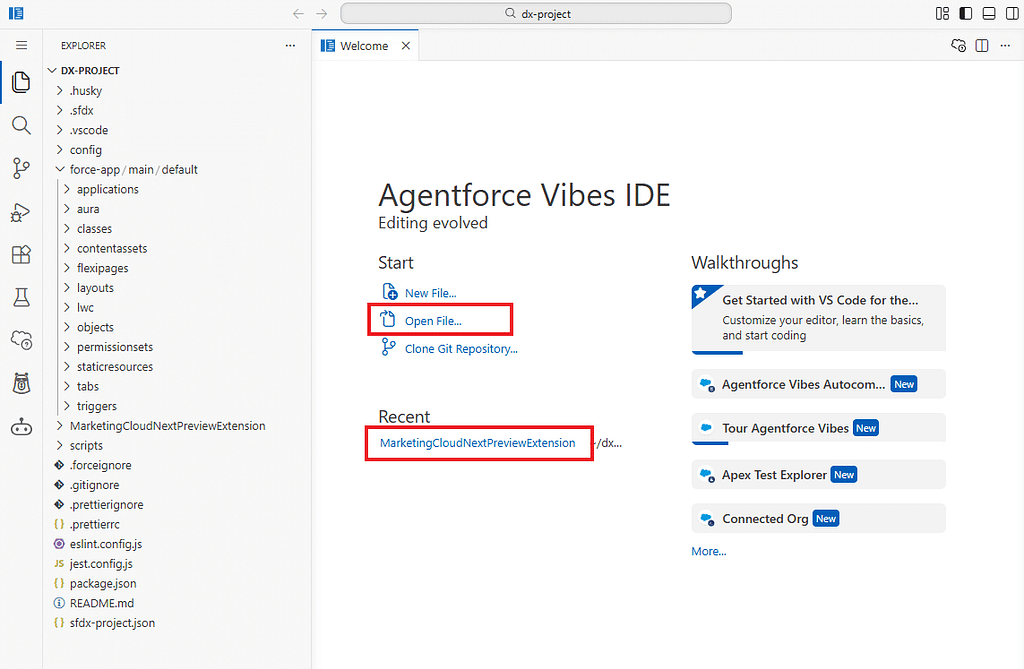Open Agentforce Vibes Autocomplete walkthrough
The width and height of the screenshot is (1024, 669).
click(x=818, y=384)
